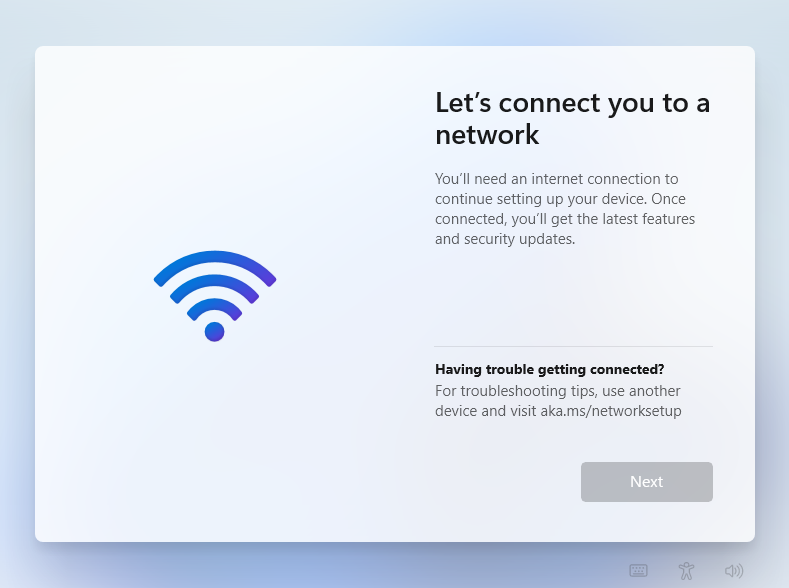Click the 'You'll need an internet connection' line
Image resolution: width=789 pixels, height=588 pixels.
(x=557, y=179)
